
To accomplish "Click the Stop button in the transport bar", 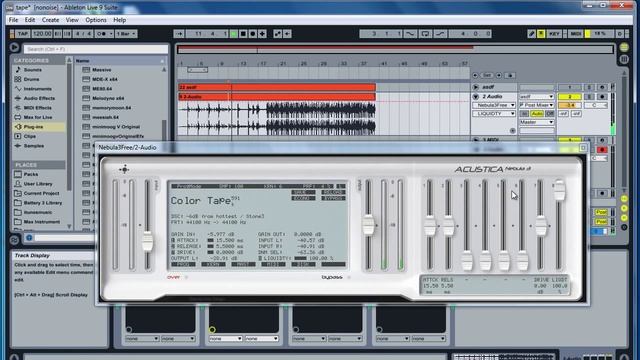I will (x=243, y=34).
